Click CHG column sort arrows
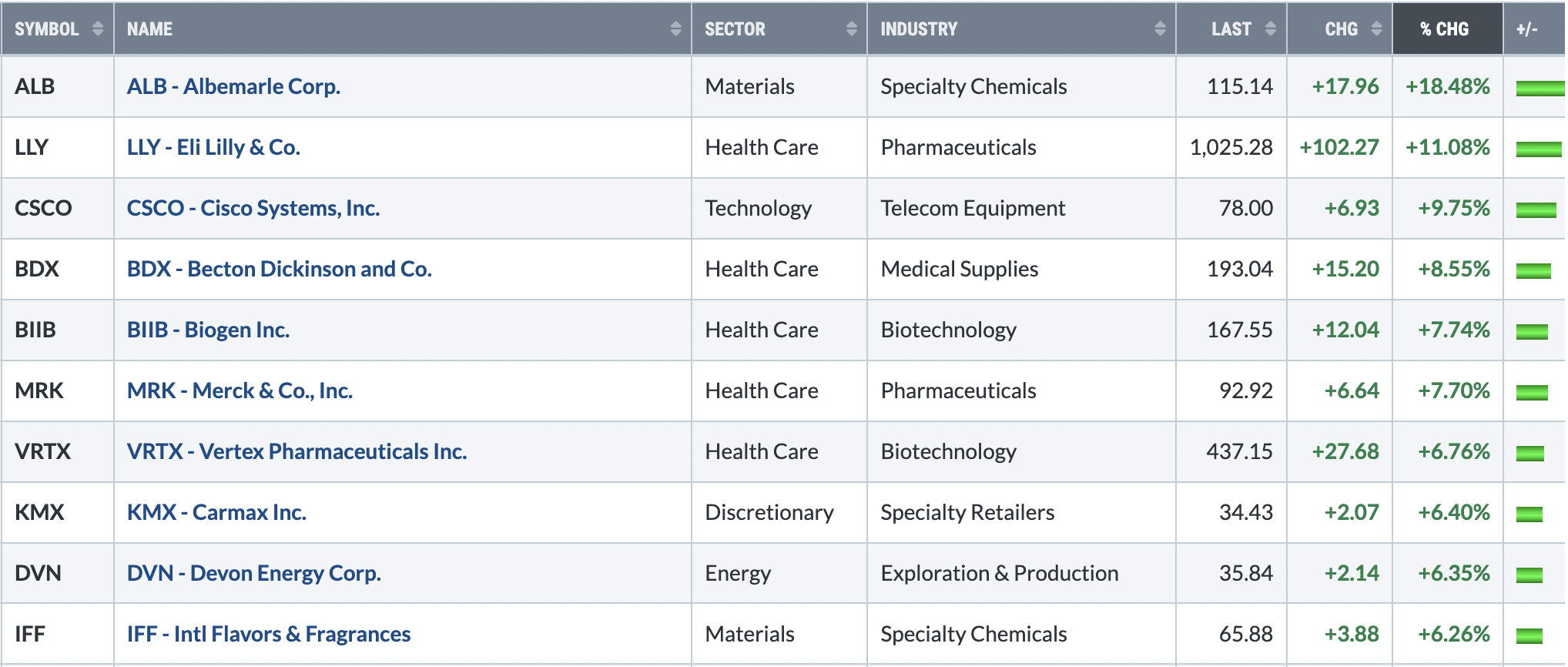 [x=1376, y=28]
